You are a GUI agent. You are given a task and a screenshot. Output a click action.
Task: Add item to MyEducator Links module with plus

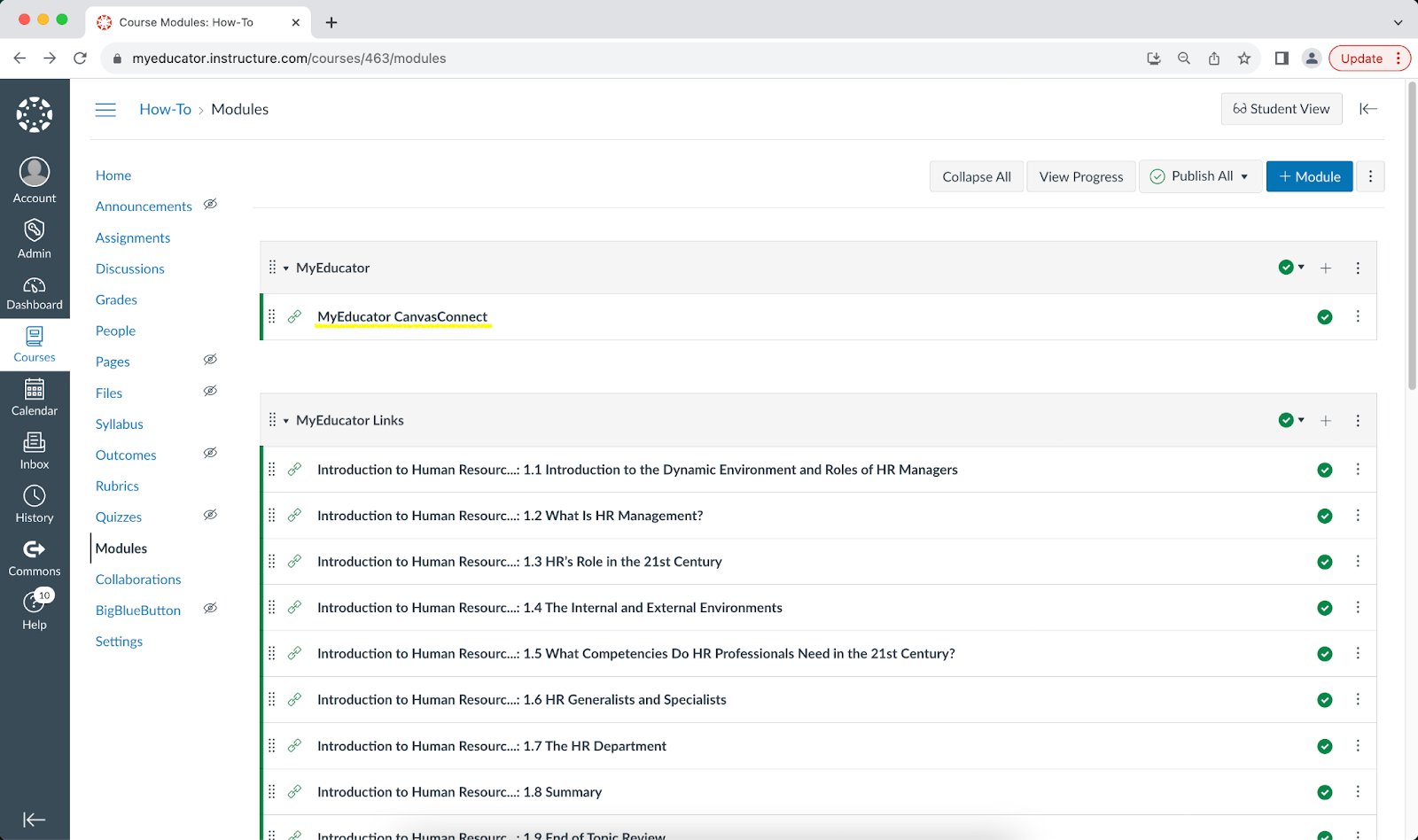[x=1326, y=421]
